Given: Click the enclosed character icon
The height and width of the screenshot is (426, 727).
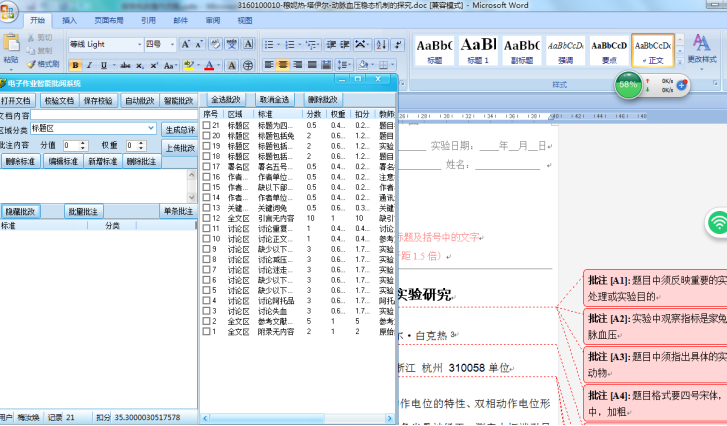Looking at the screenshot, I should (x=248, y=65).
